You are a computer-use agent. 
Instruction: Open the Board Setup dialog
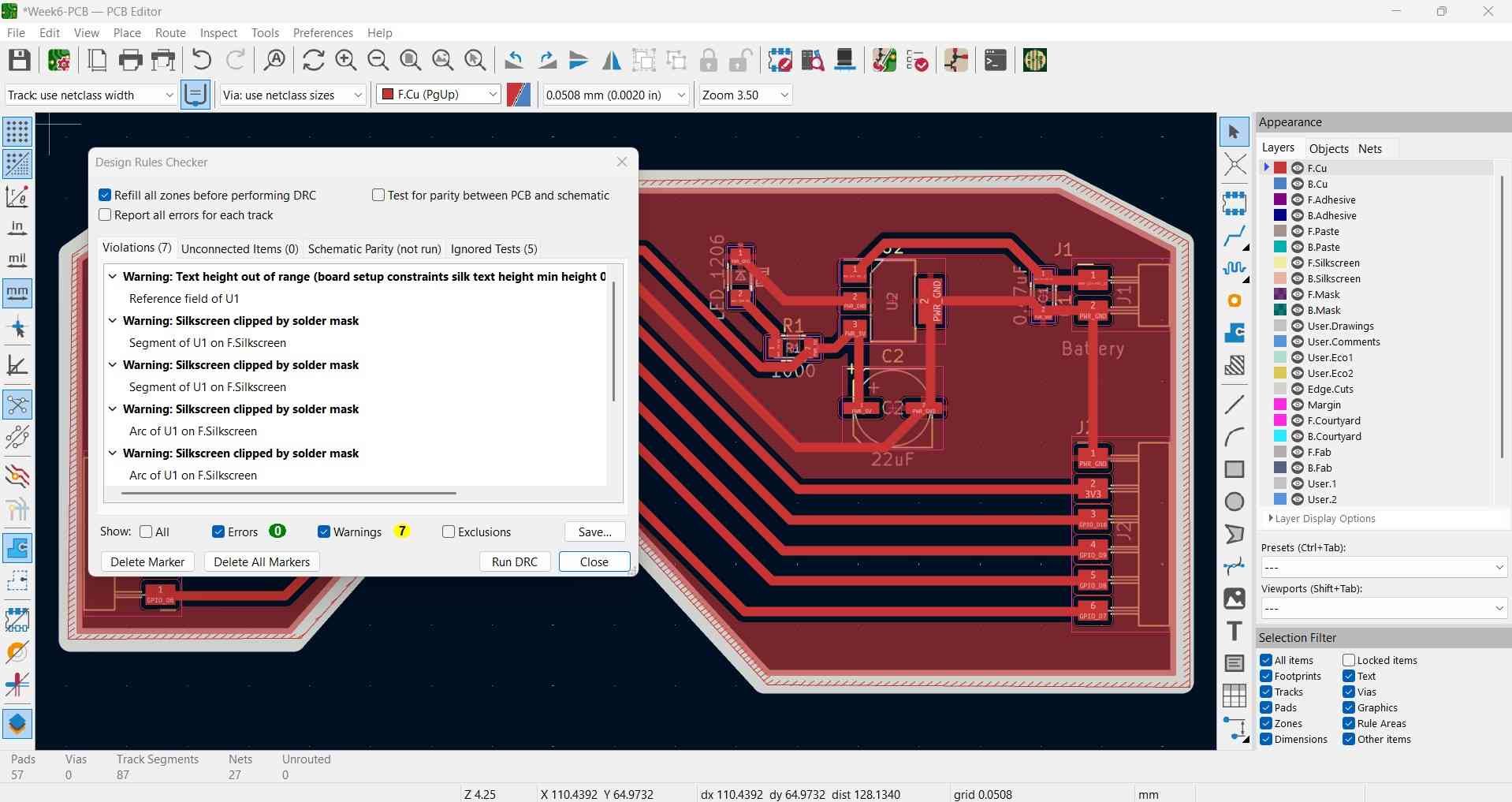(x=59, y=60)
